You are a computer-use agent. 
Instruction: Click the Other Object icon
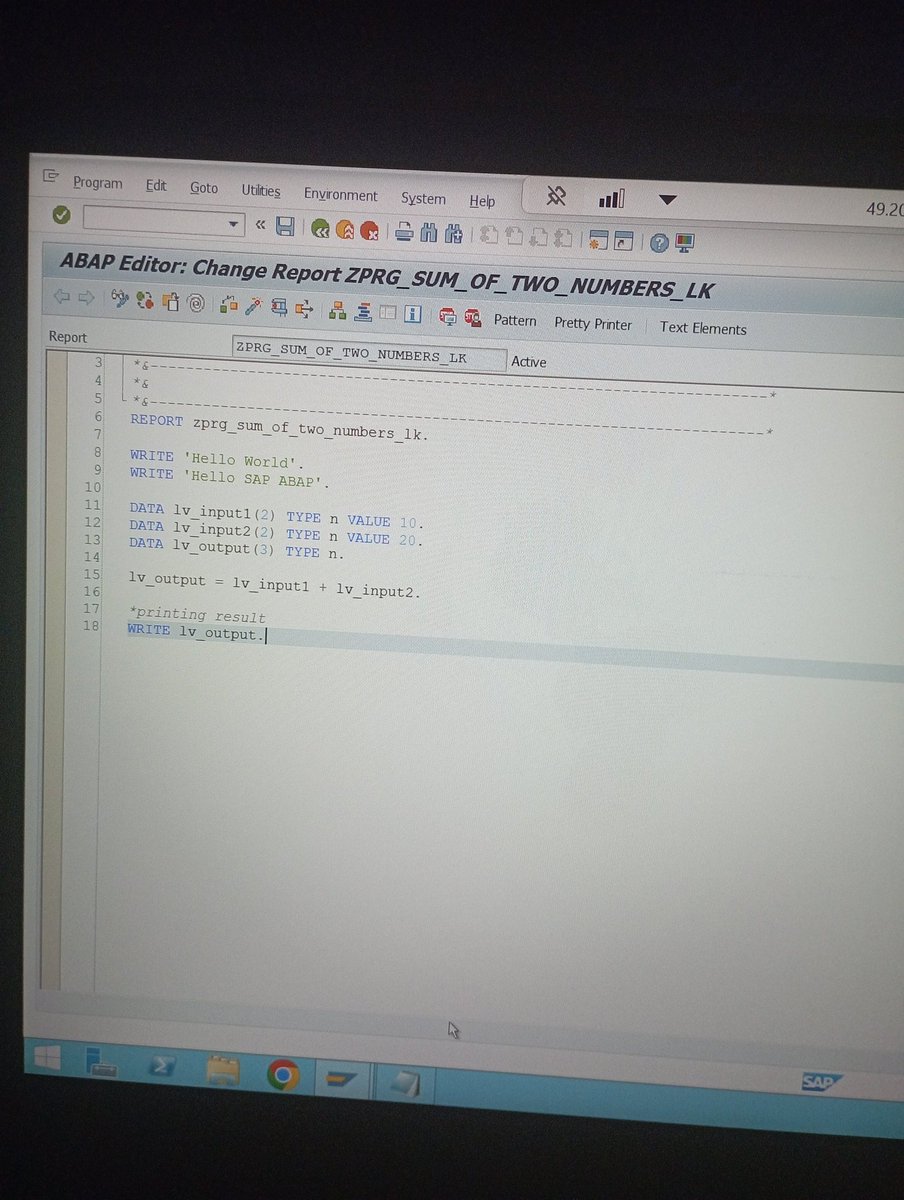(170, 300)
